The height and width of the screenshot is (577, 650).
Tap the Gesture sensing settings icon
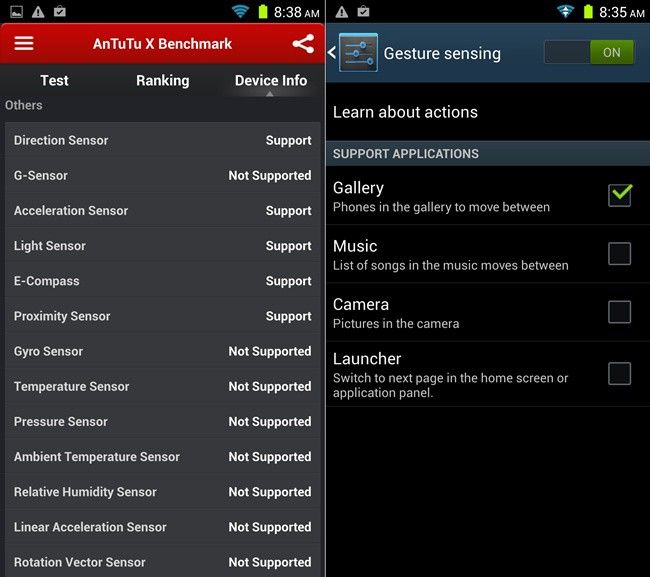point(358,53)
